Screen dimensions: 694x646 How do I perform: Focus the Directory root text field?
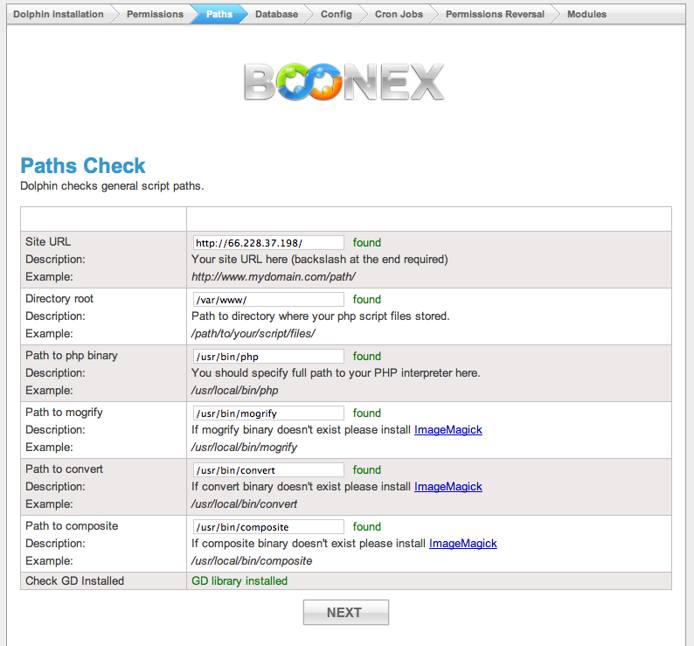[x=268, y=300]
